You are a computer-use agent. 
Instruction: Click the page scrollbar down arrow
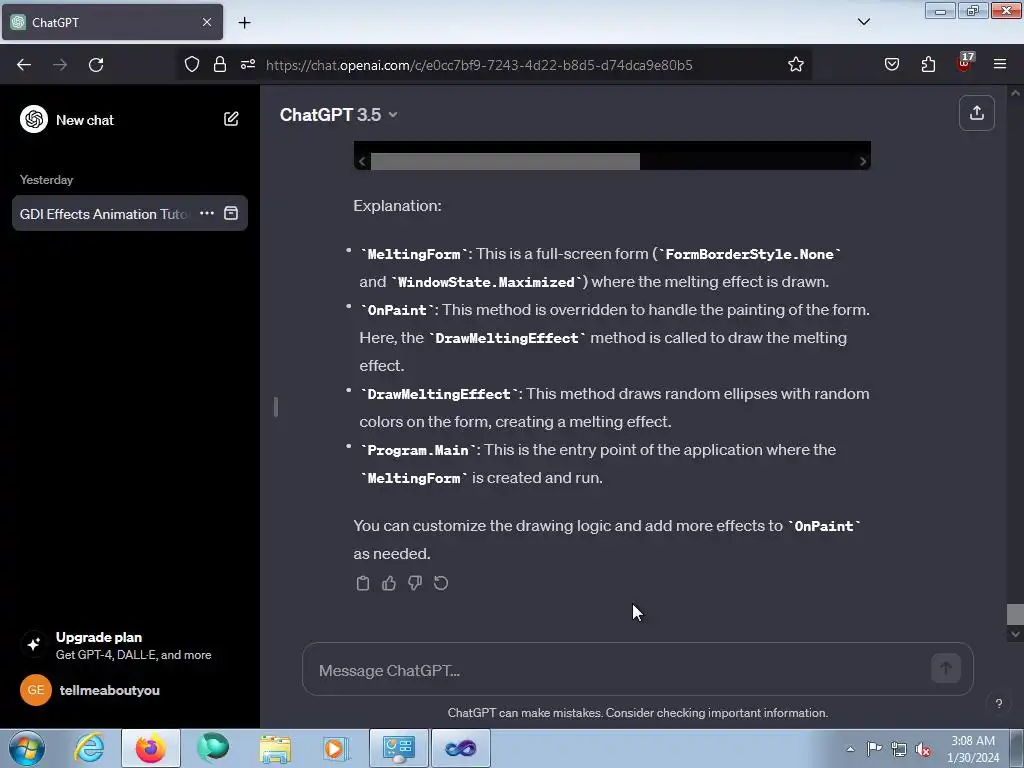(1015, 633)
